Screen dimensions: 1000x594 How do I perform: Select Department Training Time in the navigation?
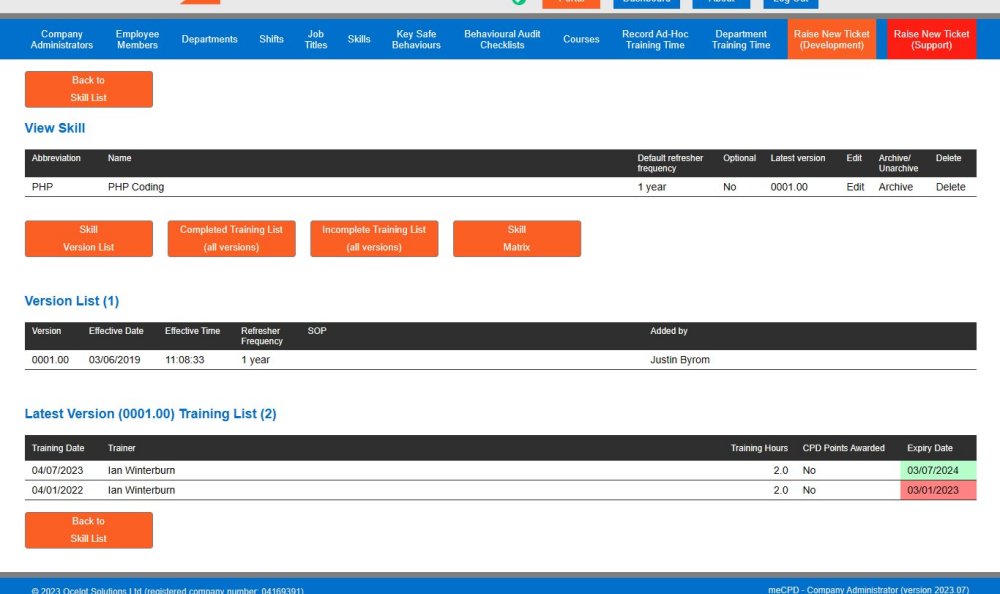741,40
